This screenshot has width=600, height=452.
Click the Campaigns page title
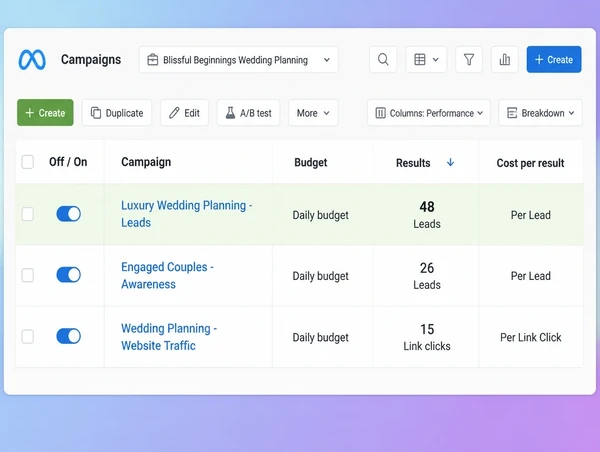click(x=91, y=60)
